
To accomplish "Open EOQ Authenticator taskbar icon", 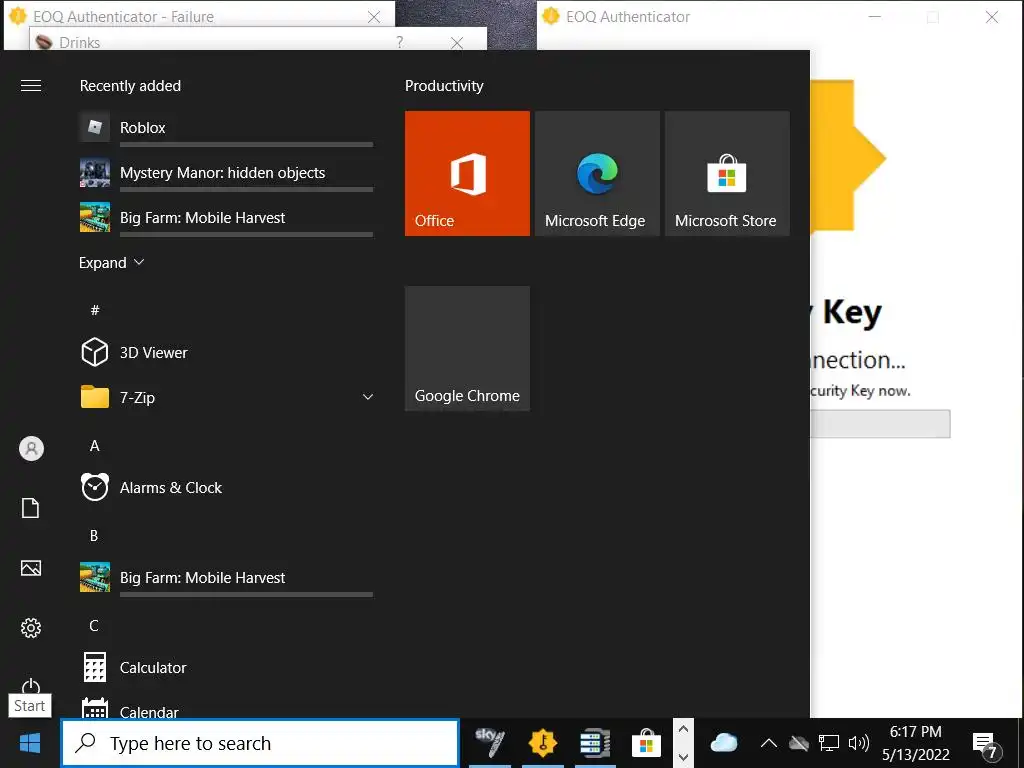I will [x=543, y=743].
